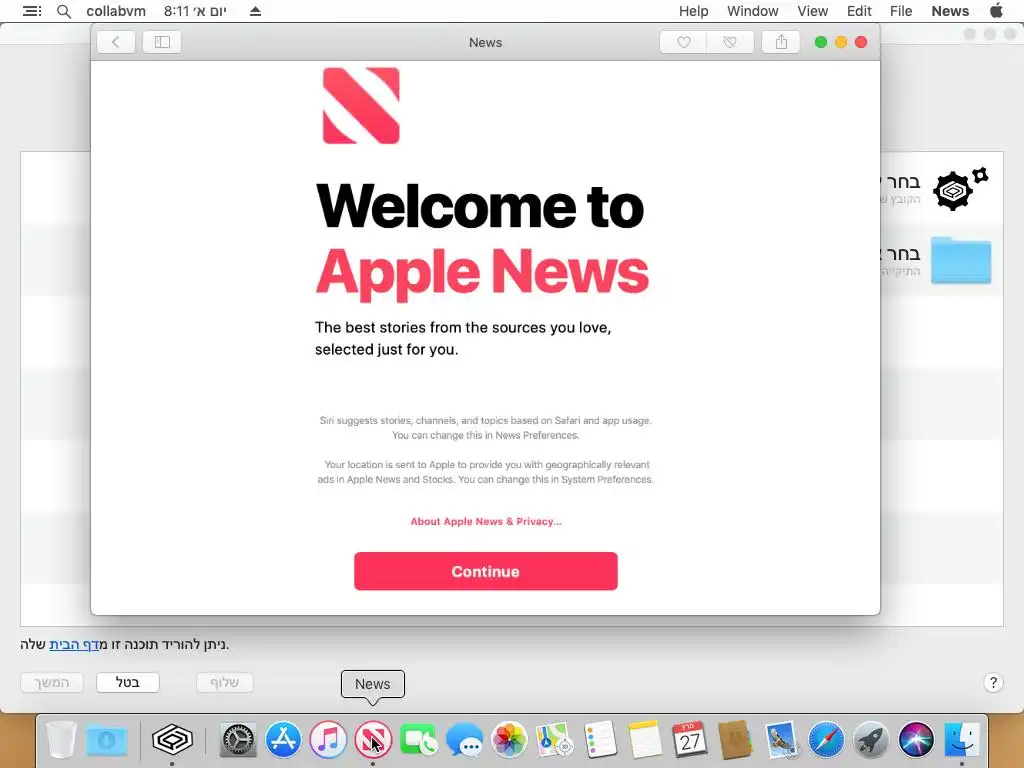The image size is (1024, 768).
Task: Open the Apple menu
Action: (x=997, y=11)
